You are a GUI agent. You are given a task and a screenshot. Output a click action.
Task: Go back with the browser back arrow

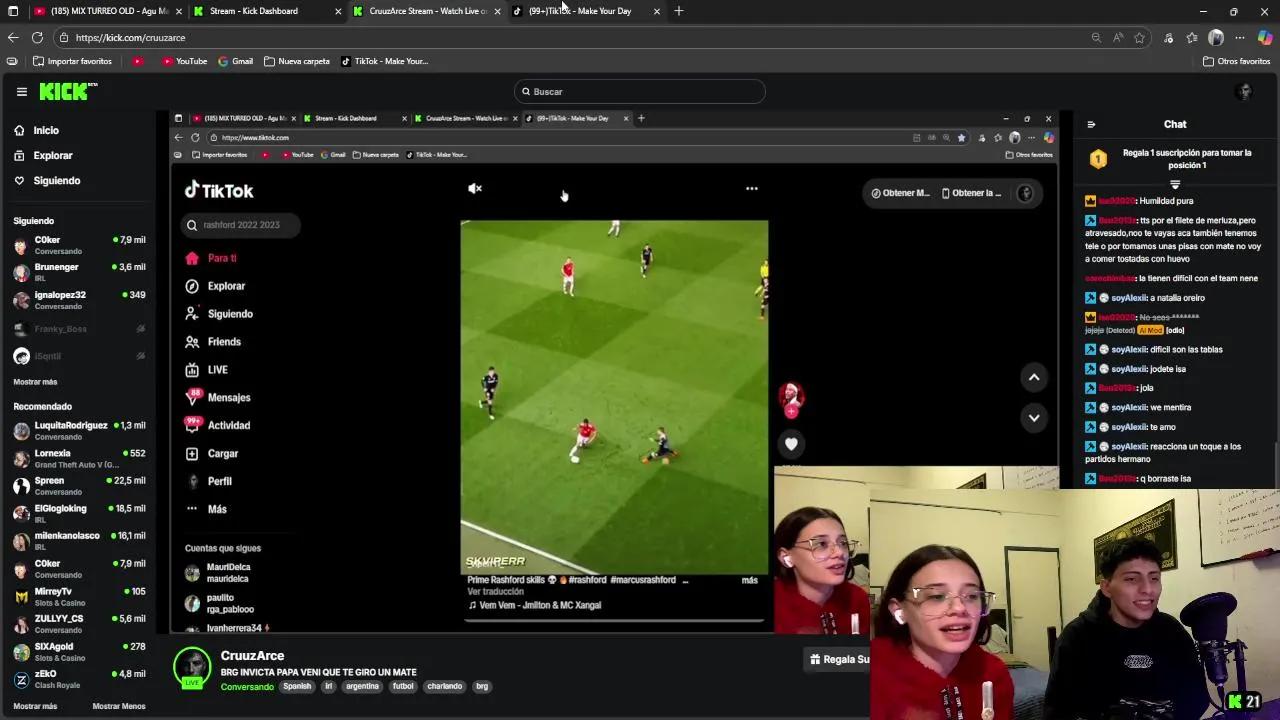13,37
